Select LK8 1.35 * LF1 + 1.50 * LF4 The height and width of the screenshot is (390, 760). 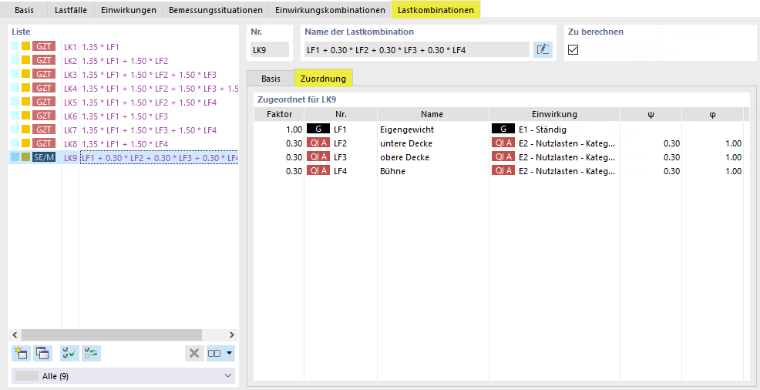pyautogui.click(x=124, y=144)
